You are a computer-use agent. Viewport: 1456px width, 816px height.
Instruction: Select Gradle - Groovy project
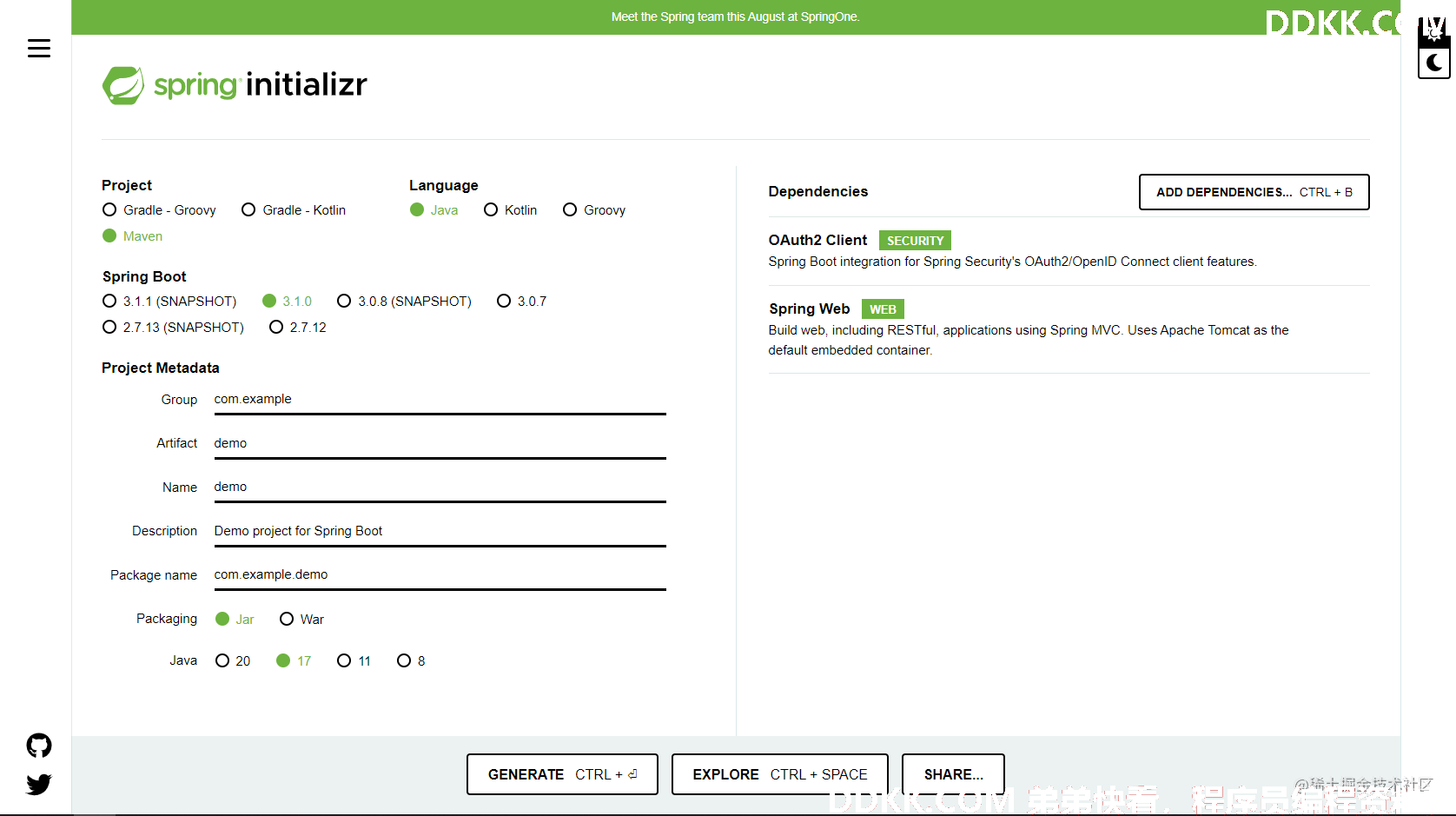[159, 210]
